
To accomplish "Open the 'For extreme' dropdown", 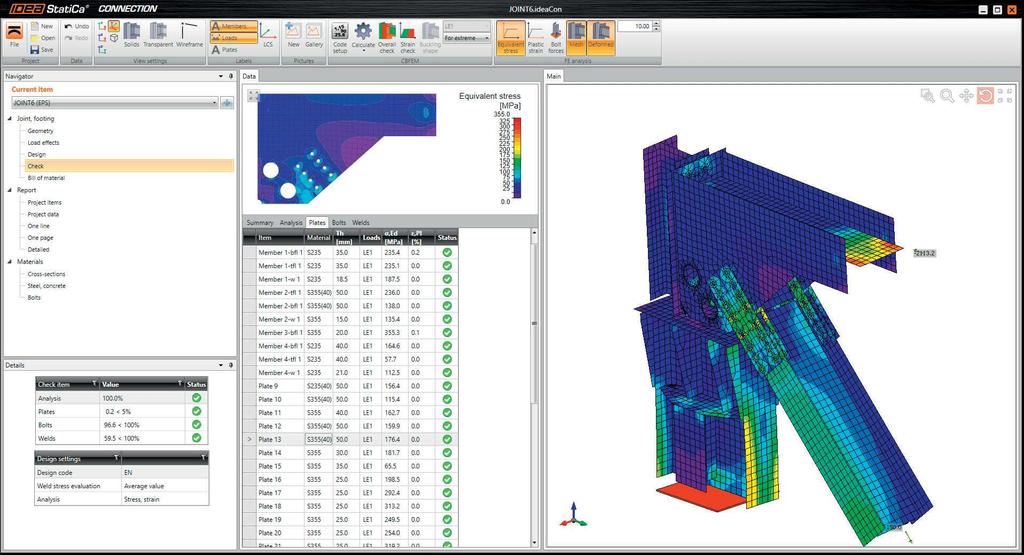I will pyautogui.click(x=467, y=38).
